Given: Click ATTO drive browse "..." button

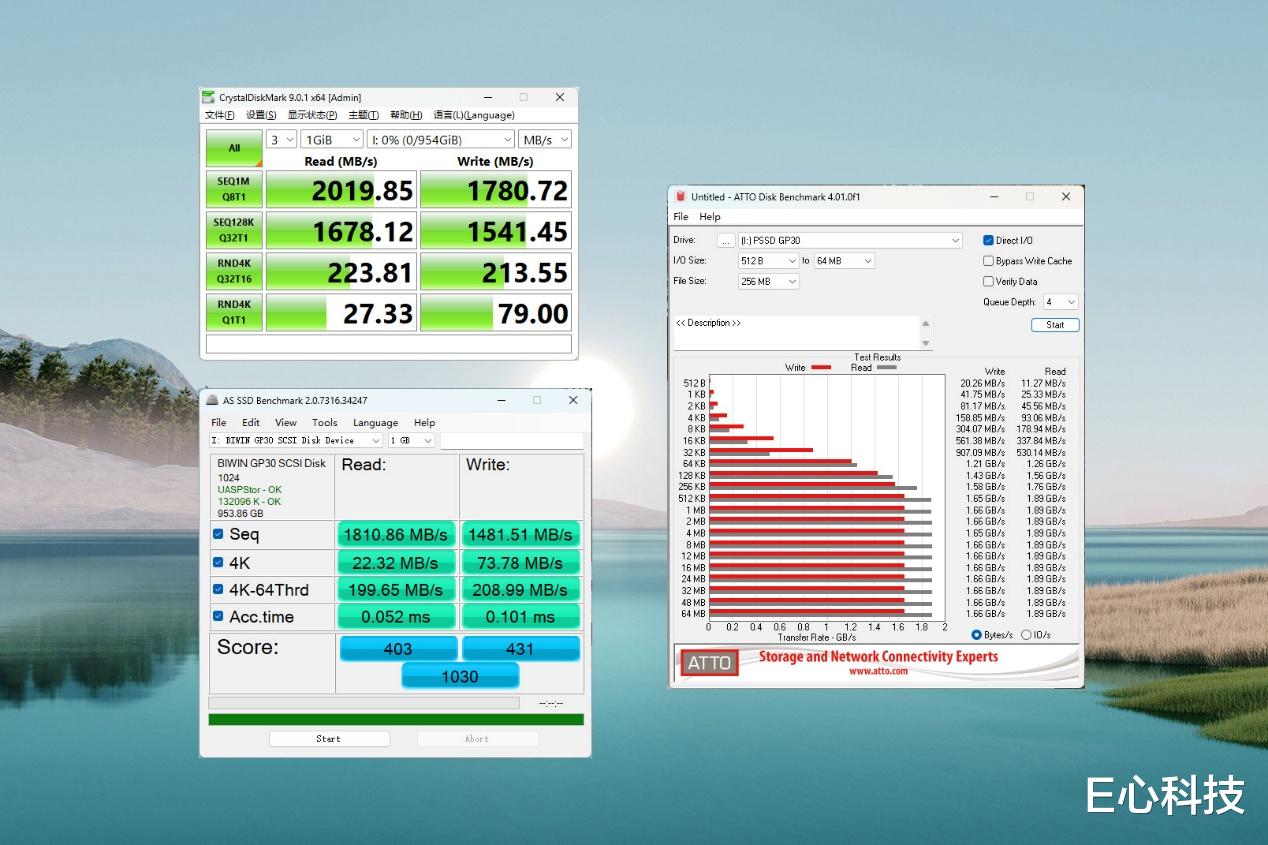Looking at the screenshot, I should tap(727, 240).
